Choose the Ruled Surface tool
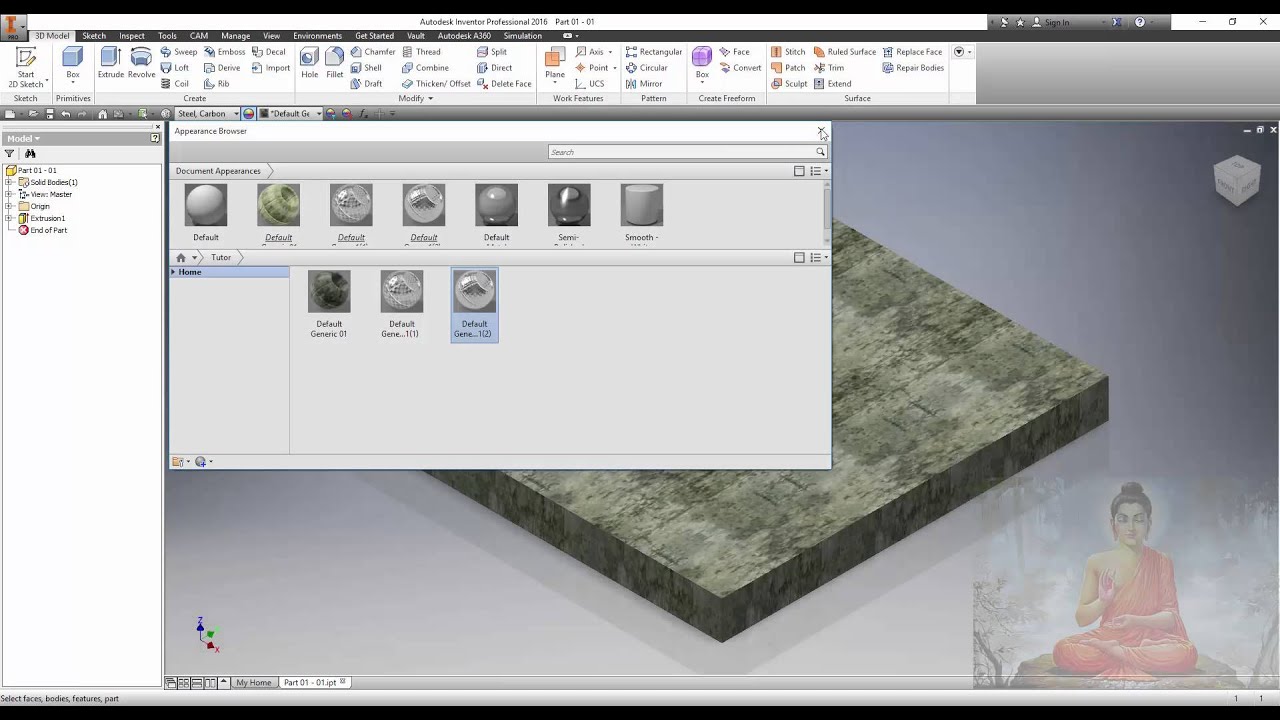 point(845,52)
